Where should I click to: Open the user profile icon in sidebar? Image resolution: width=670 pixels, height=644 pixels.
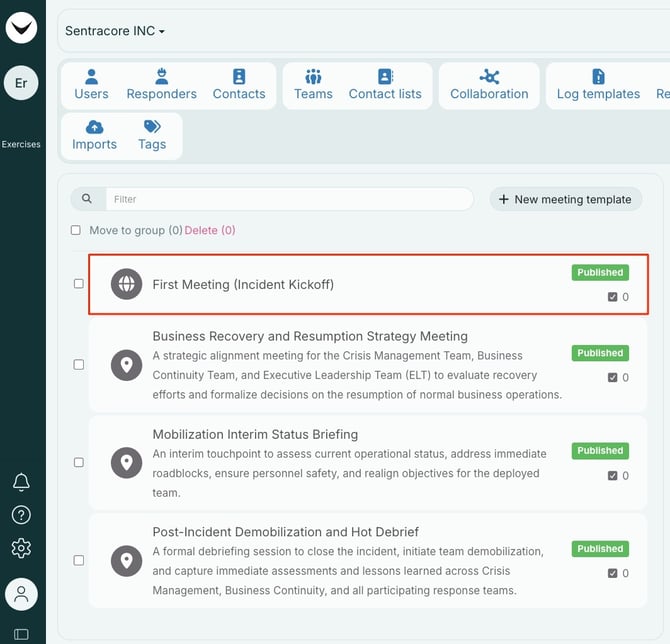point(21,594)
